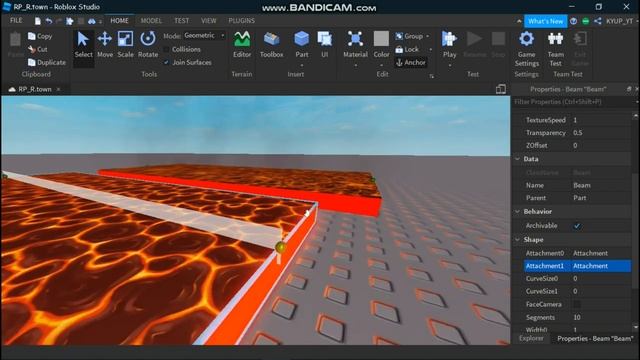Click the Transparency value 0.5

click(578, 133)
